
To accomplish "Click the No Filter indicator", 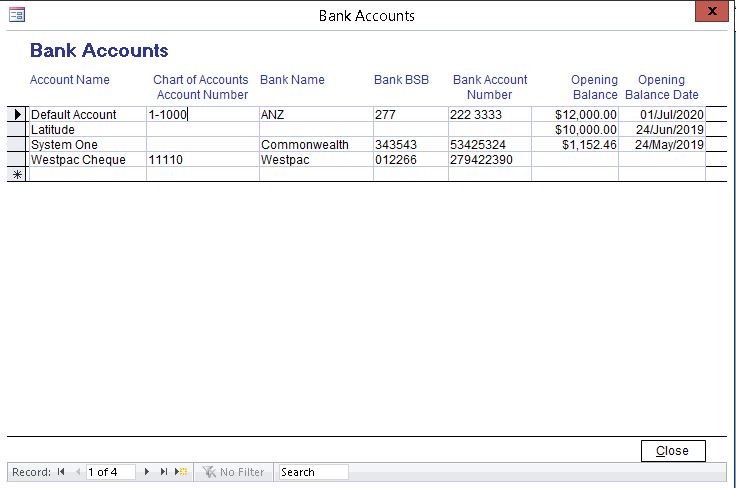I will click(x=234, y=472).
